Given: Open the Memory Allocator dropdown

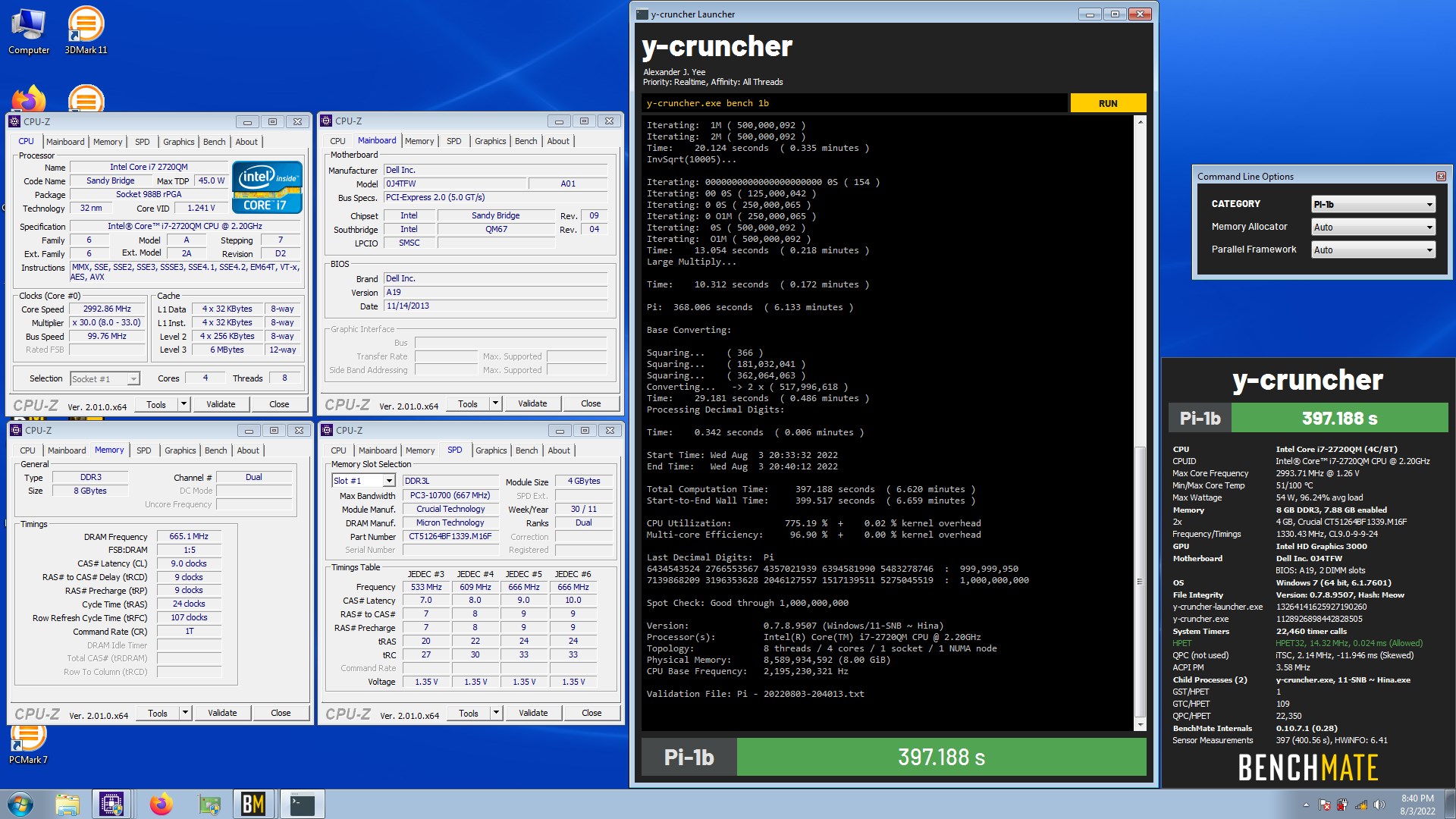Looking at the screenshot, I should pyautogui.click(x=1373, y=227).
